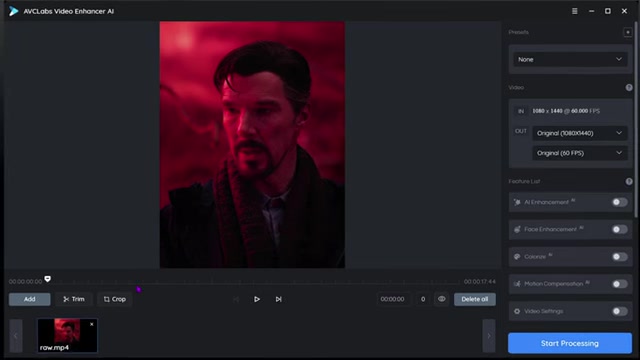
Task: Click the Video Settings gear icon
Action: tap(517, 311)
